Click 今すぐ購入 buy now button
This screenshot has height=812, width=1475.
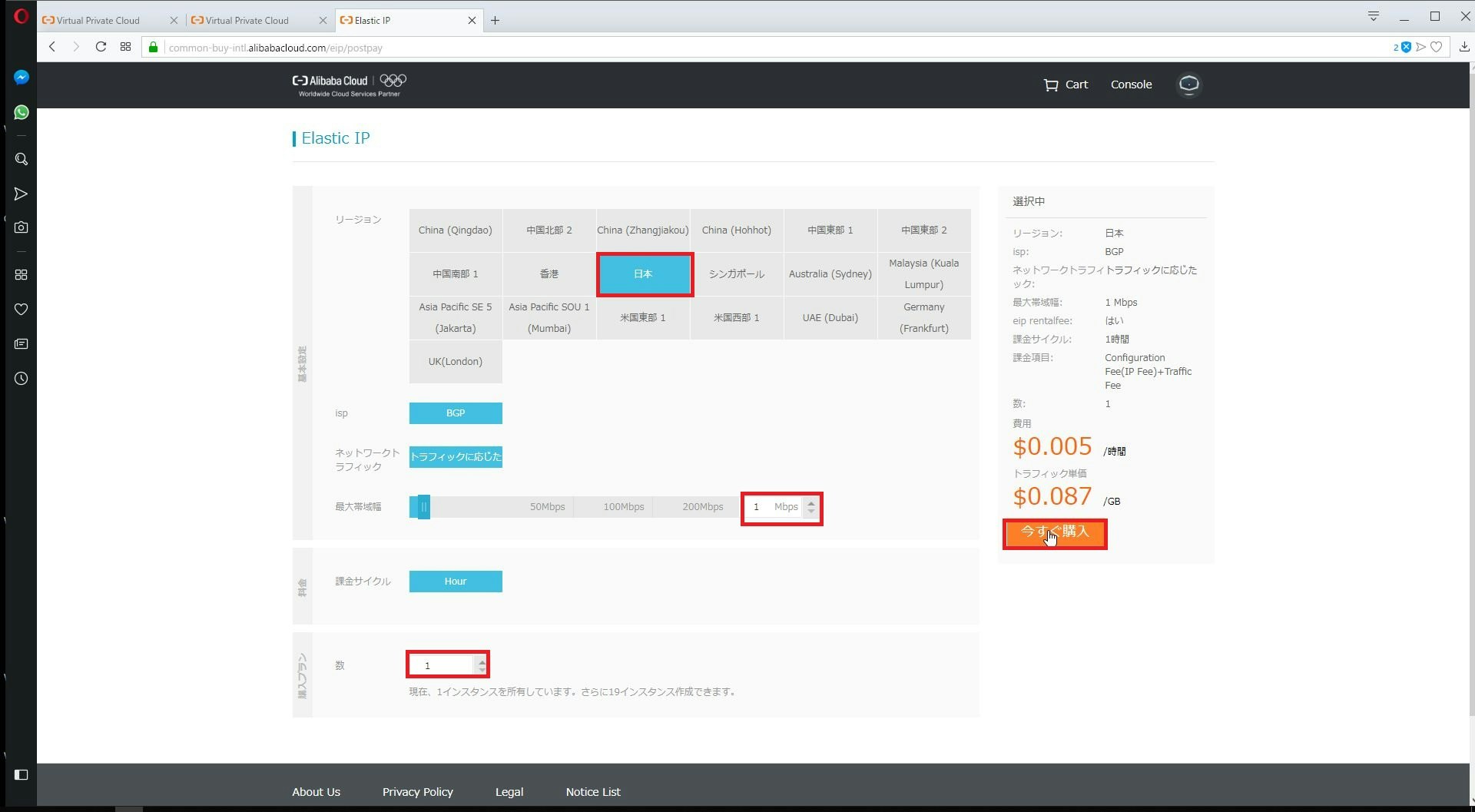tap(1055, 532)
